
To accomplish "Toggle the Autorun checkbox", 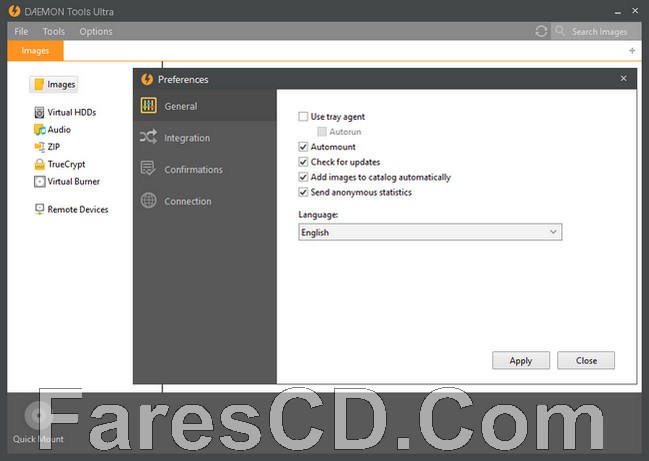I will 322,132.
